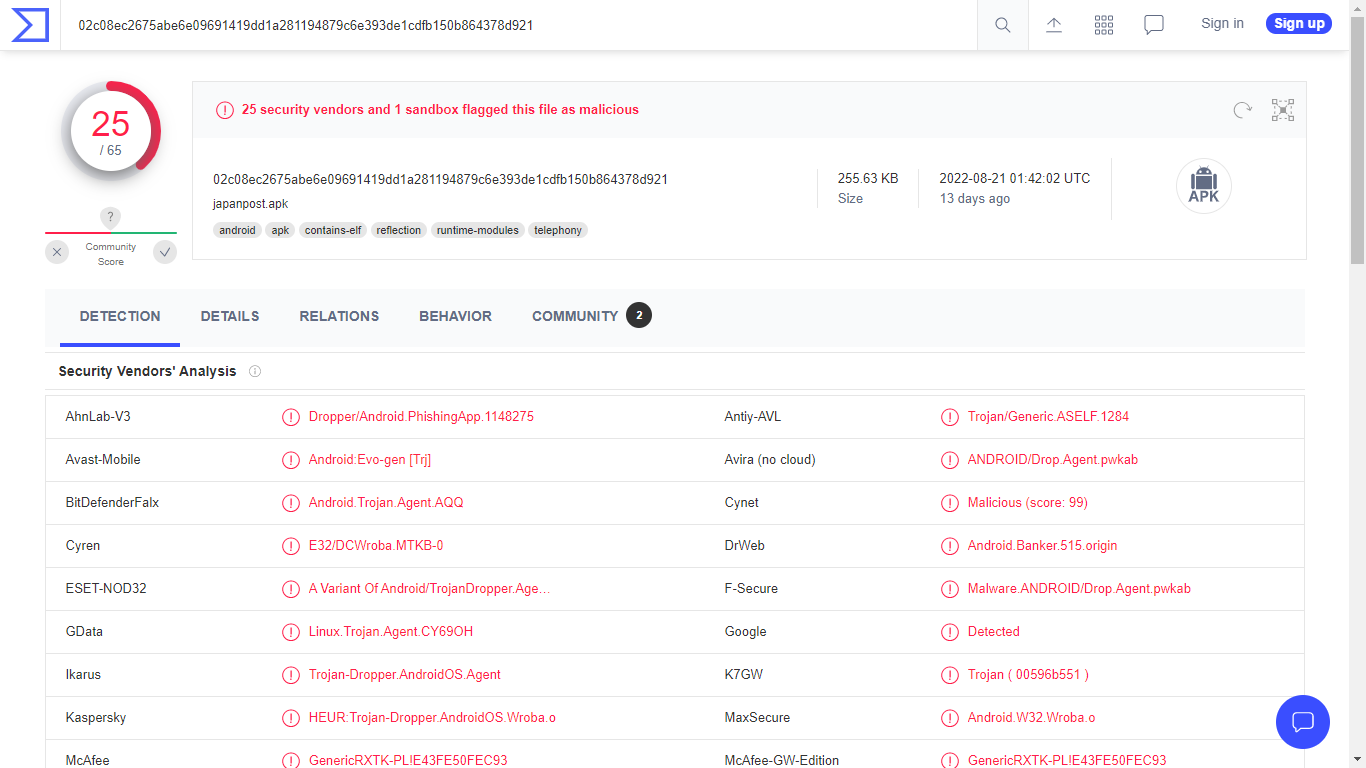Click the DrWeb detection warning icon
This screenshot has height=768, width=1366.
949,546
